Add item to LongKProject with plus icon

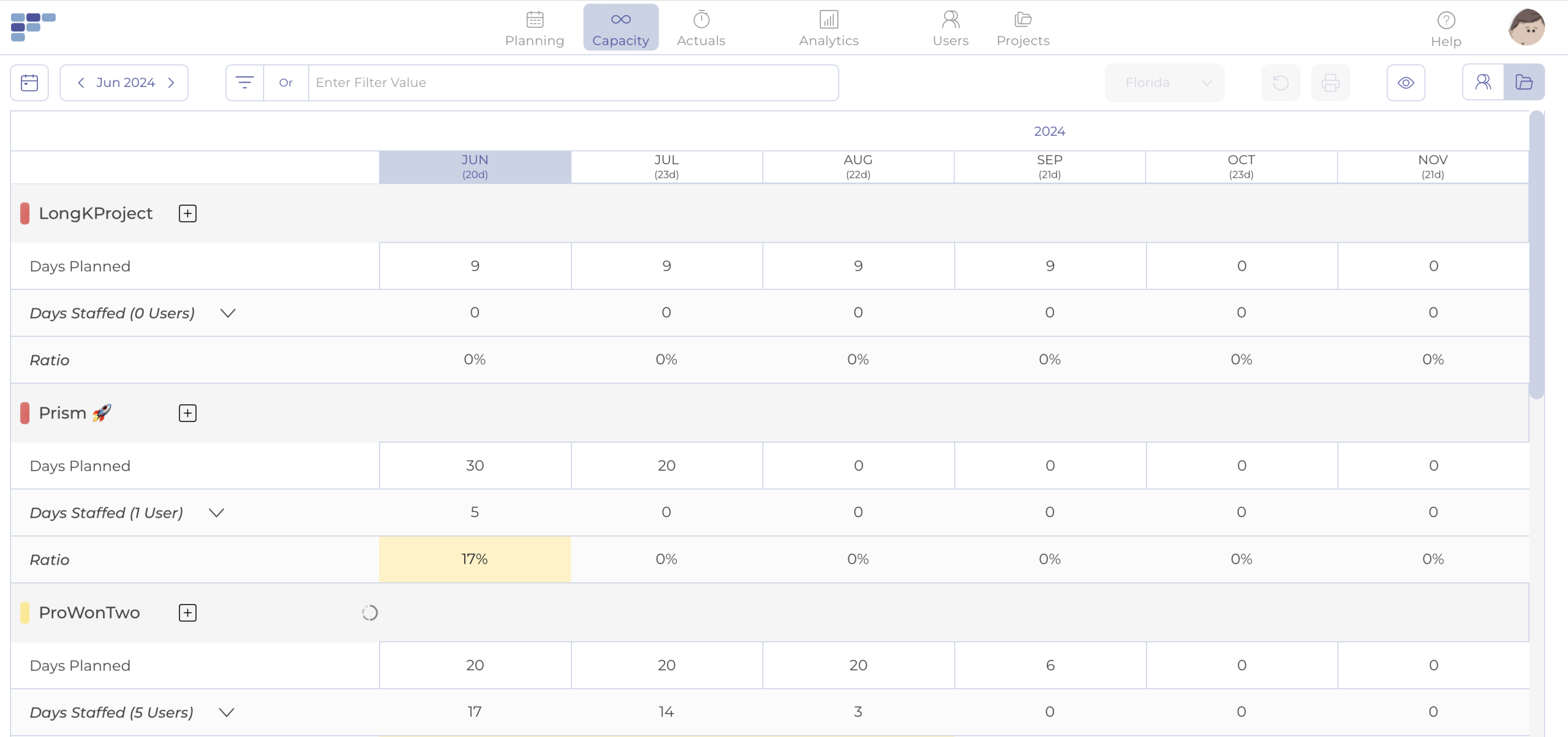coord(187,213)
